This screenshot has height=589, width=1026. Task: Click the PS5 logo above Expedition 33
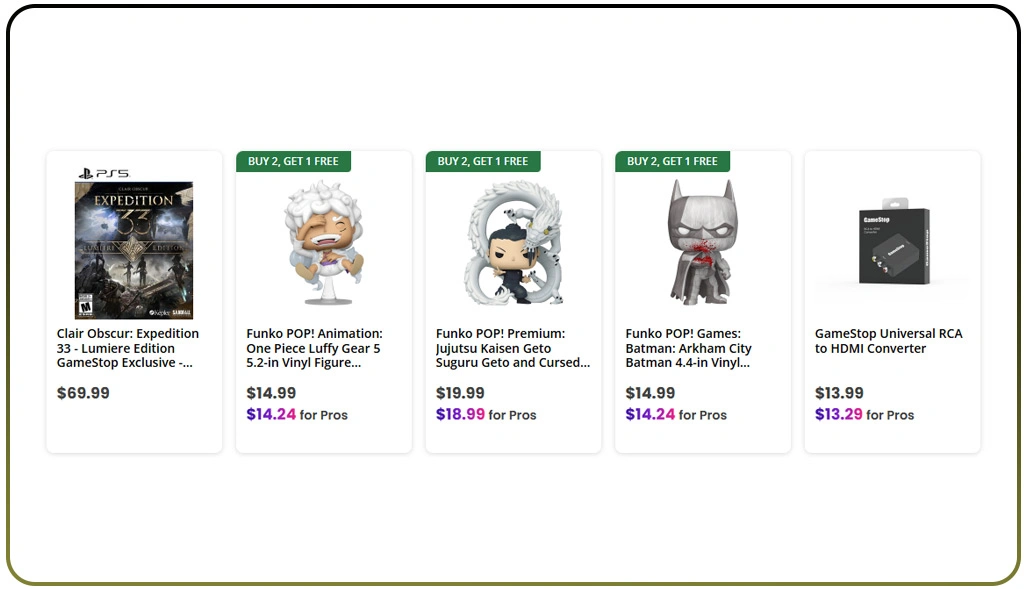pyautogui.click(x=104, y=173)
